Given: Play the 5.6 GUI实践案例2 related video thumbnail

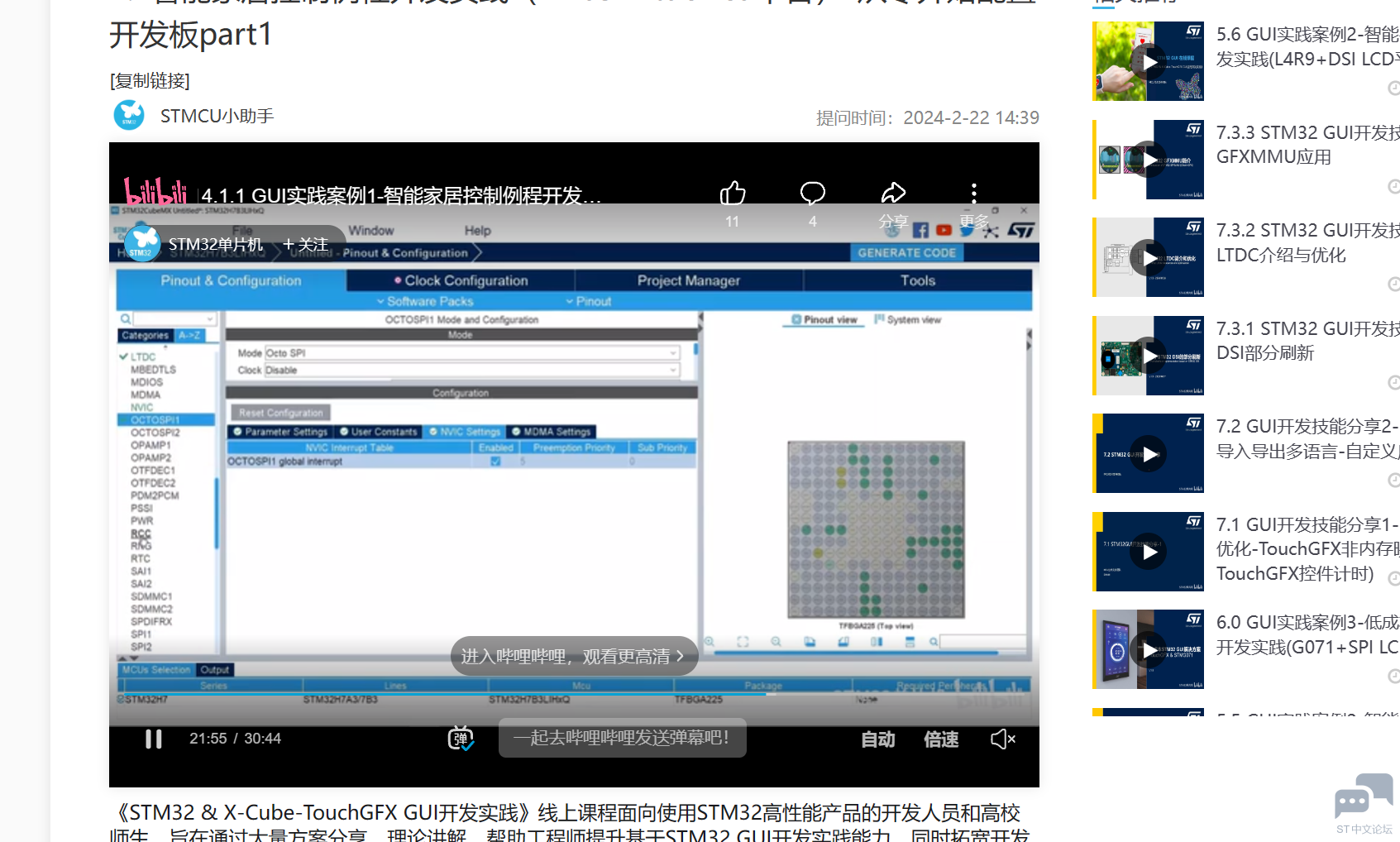Looking at the screenshot, I should [x=1149, y=61].
